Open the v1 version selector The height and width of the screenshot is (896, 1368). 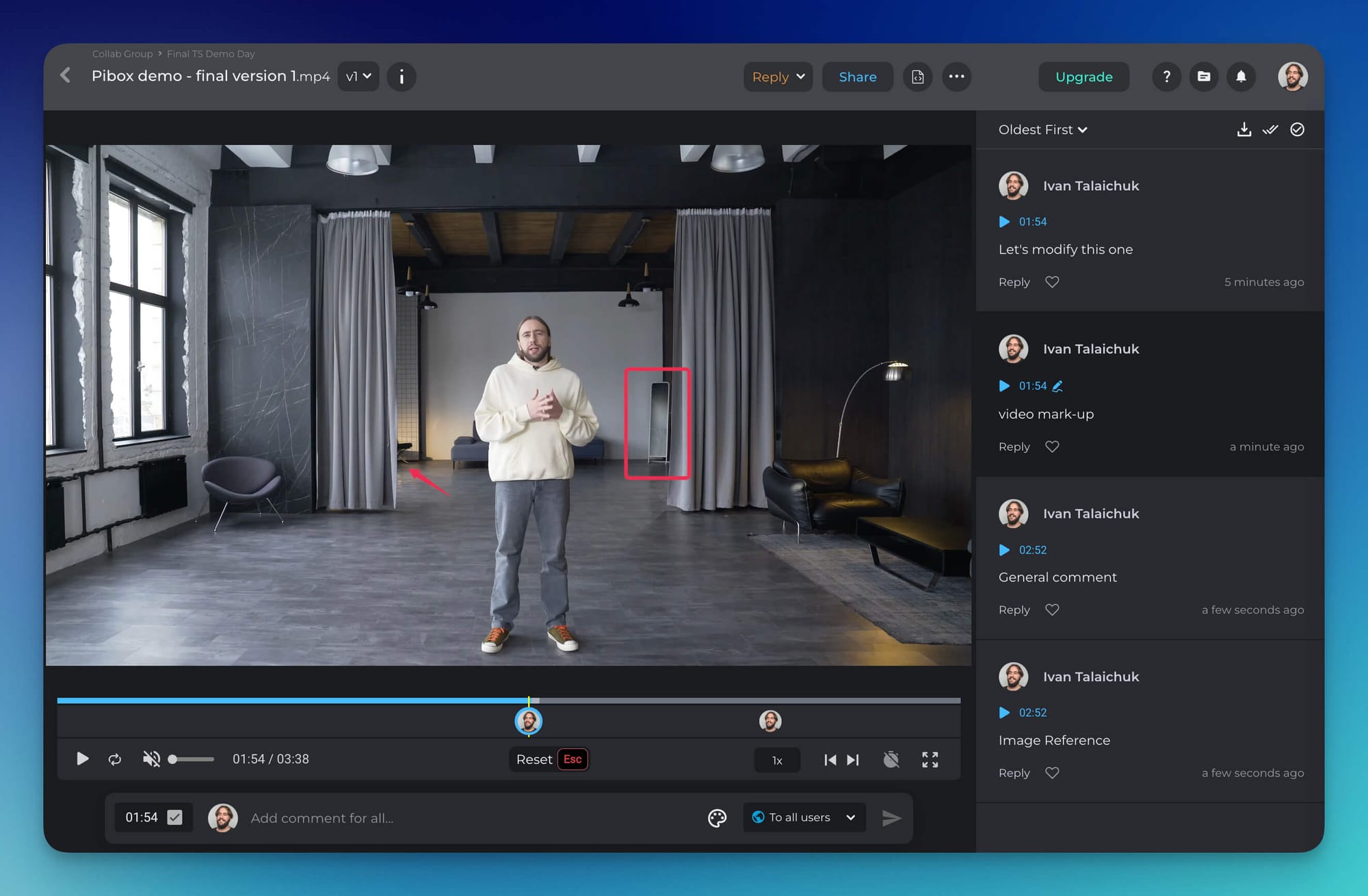click(358, 76)
